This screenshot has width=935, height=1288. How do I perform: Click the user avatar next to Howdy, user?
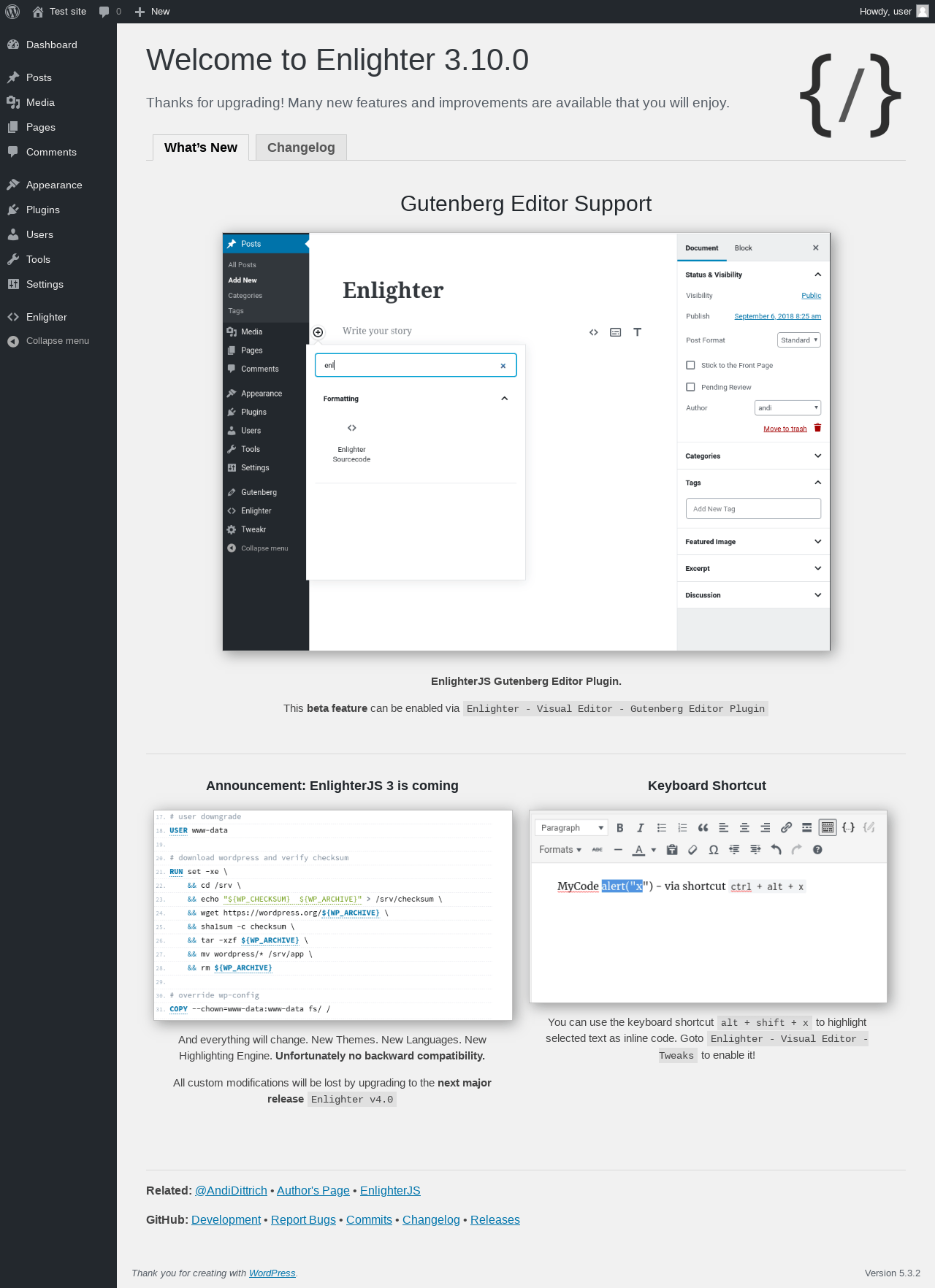click(x=923, y=11)
